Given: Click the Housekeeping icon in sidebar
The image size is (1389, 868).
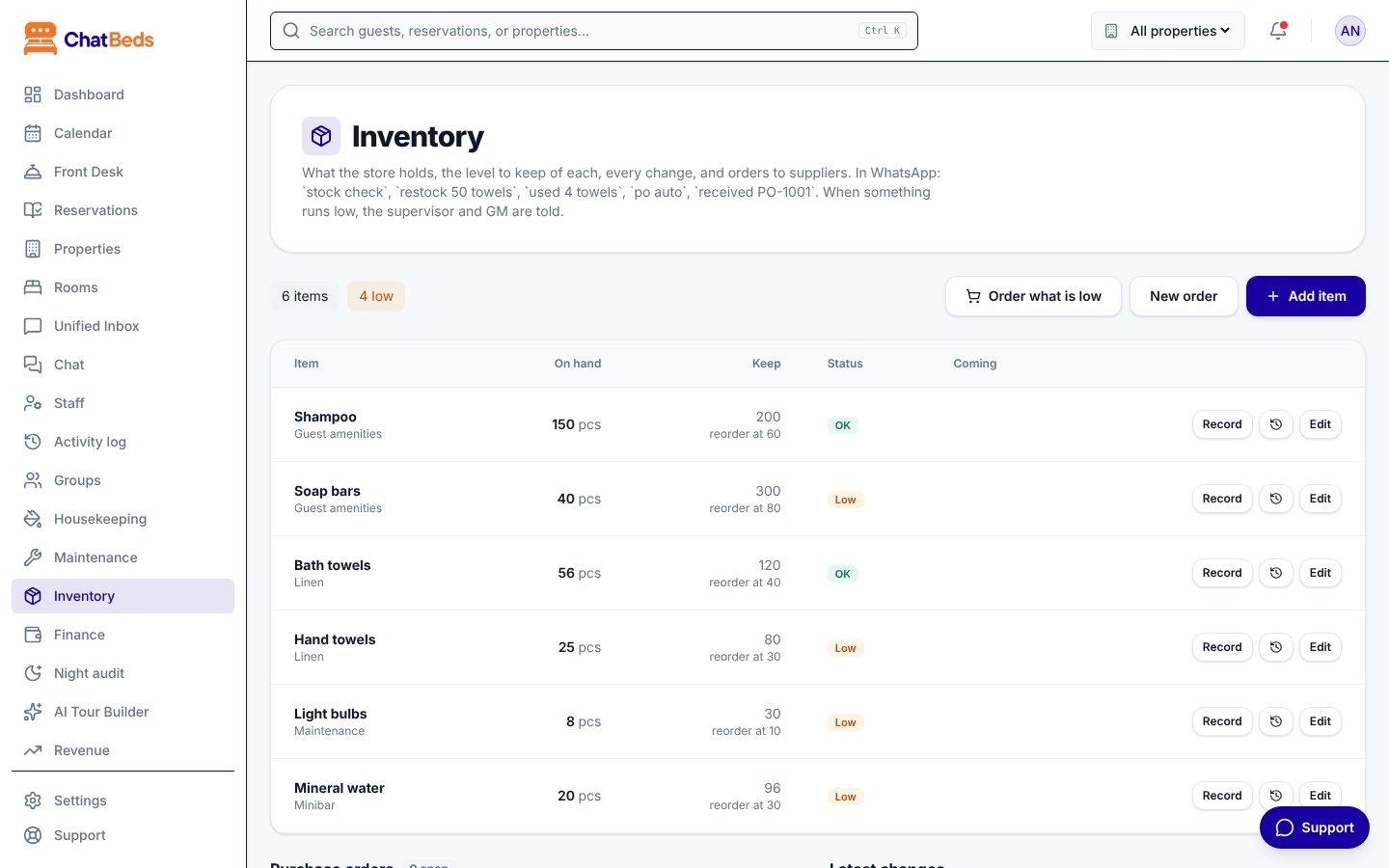Looking at the screenshot, I should (33, 519).
